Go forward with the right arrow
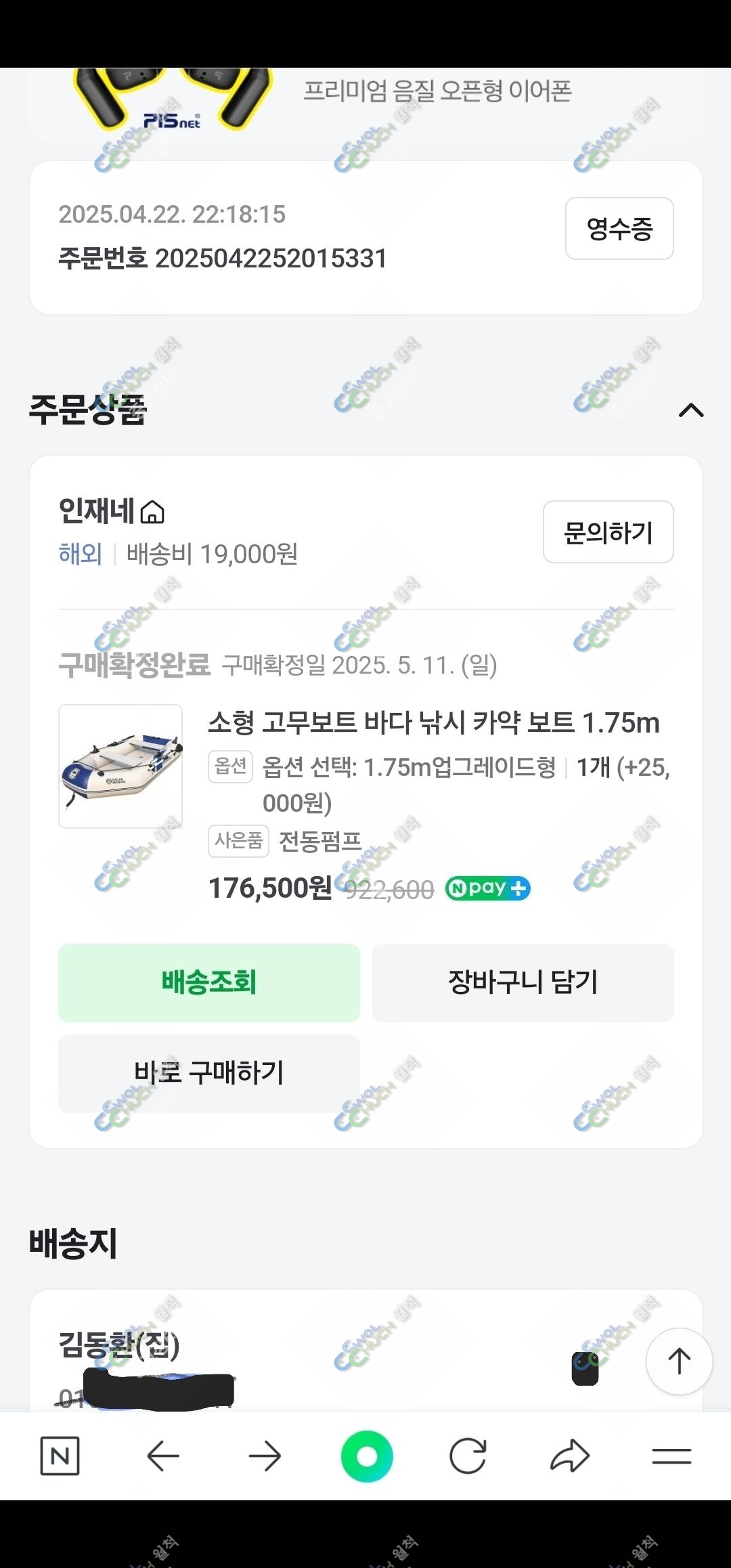Screen dimensions: 731x1568 (x=265, y=1456)
